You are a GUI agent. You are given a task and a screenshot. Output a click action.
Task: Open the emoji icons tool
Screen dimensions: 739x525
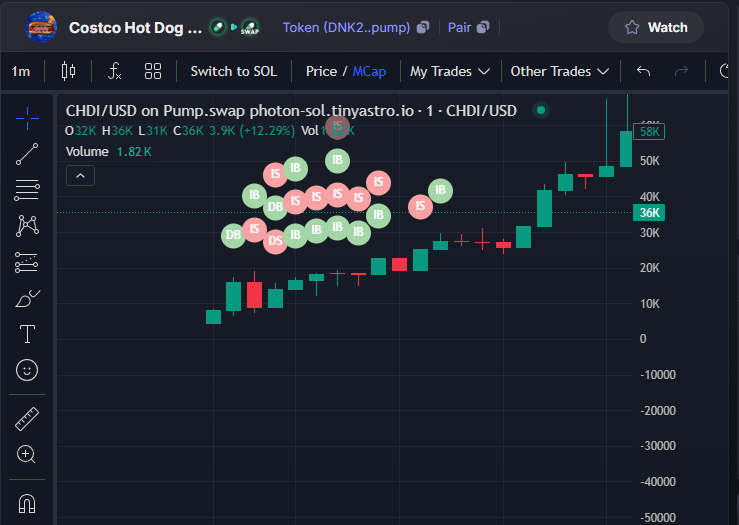coord(27,370)
